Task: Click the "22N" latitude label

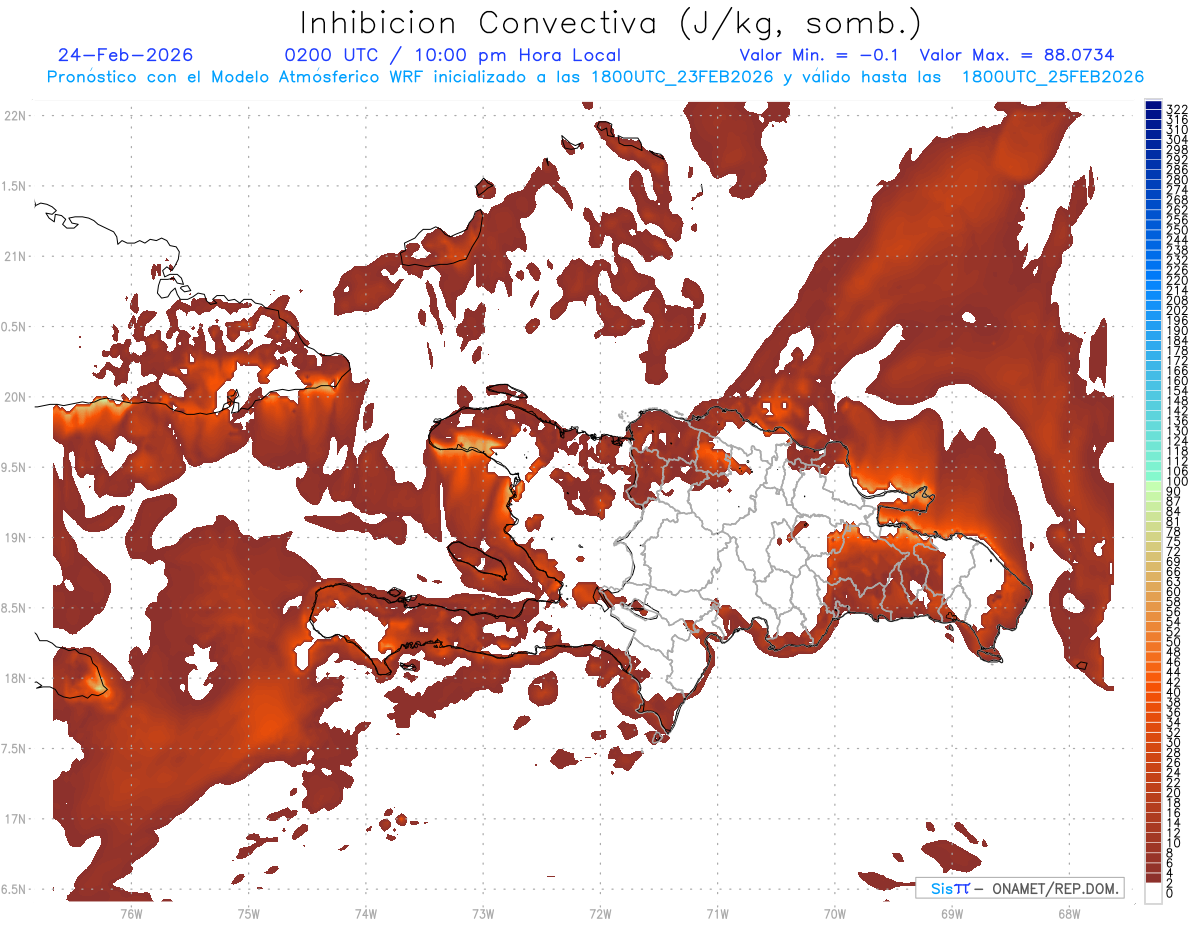Action: tap(15, 116)
